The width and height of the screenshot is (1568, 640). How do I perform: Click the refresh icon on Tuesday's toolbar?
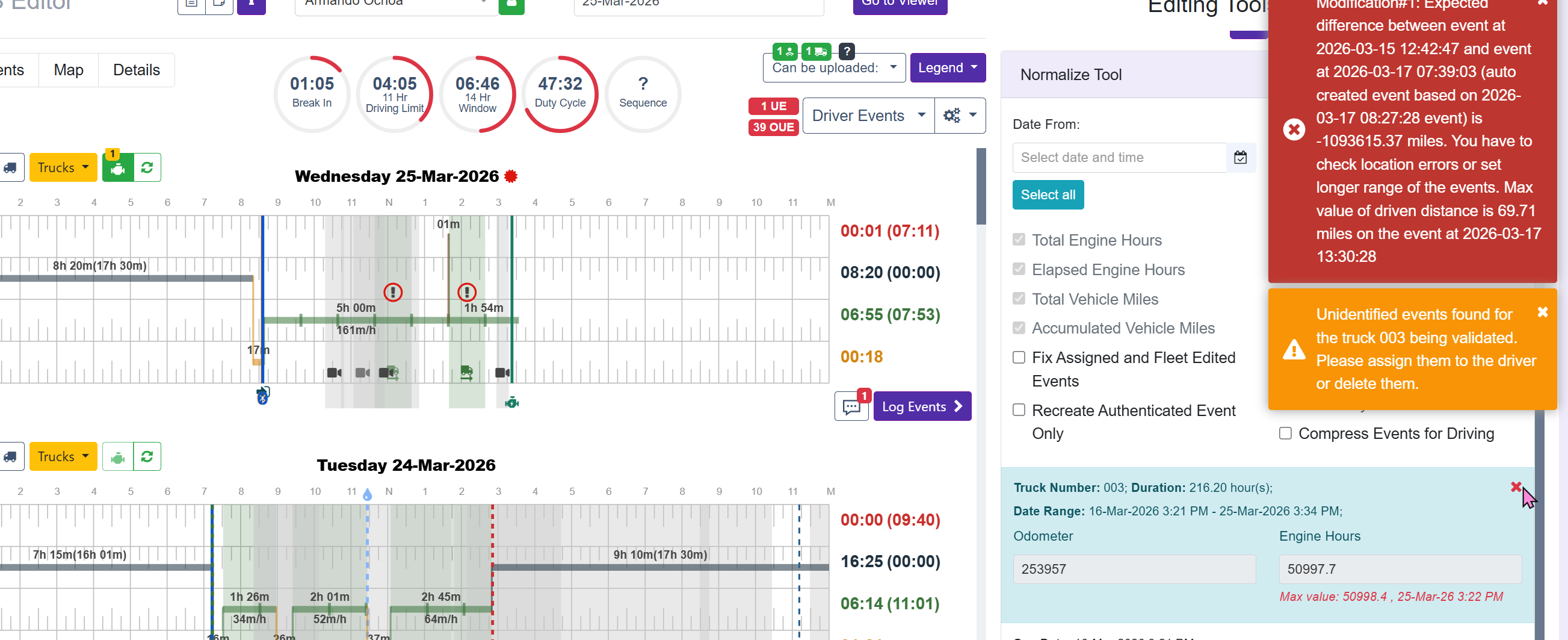147,457
